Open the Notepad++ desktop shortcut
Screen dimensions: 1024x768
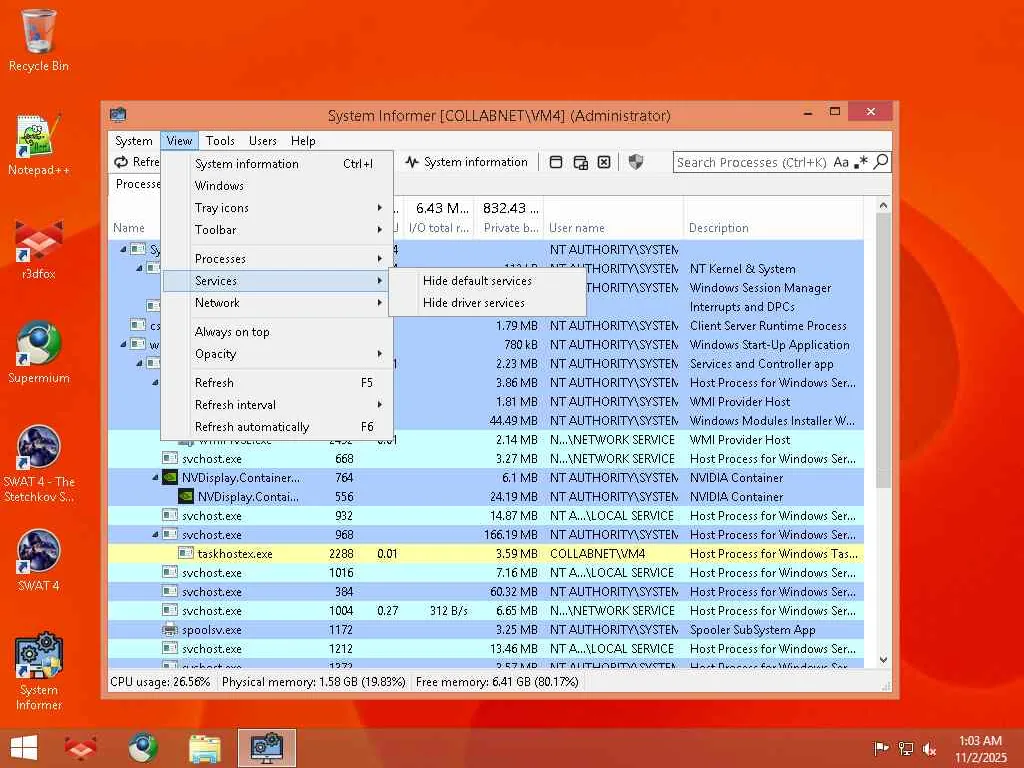pos(39,145)
